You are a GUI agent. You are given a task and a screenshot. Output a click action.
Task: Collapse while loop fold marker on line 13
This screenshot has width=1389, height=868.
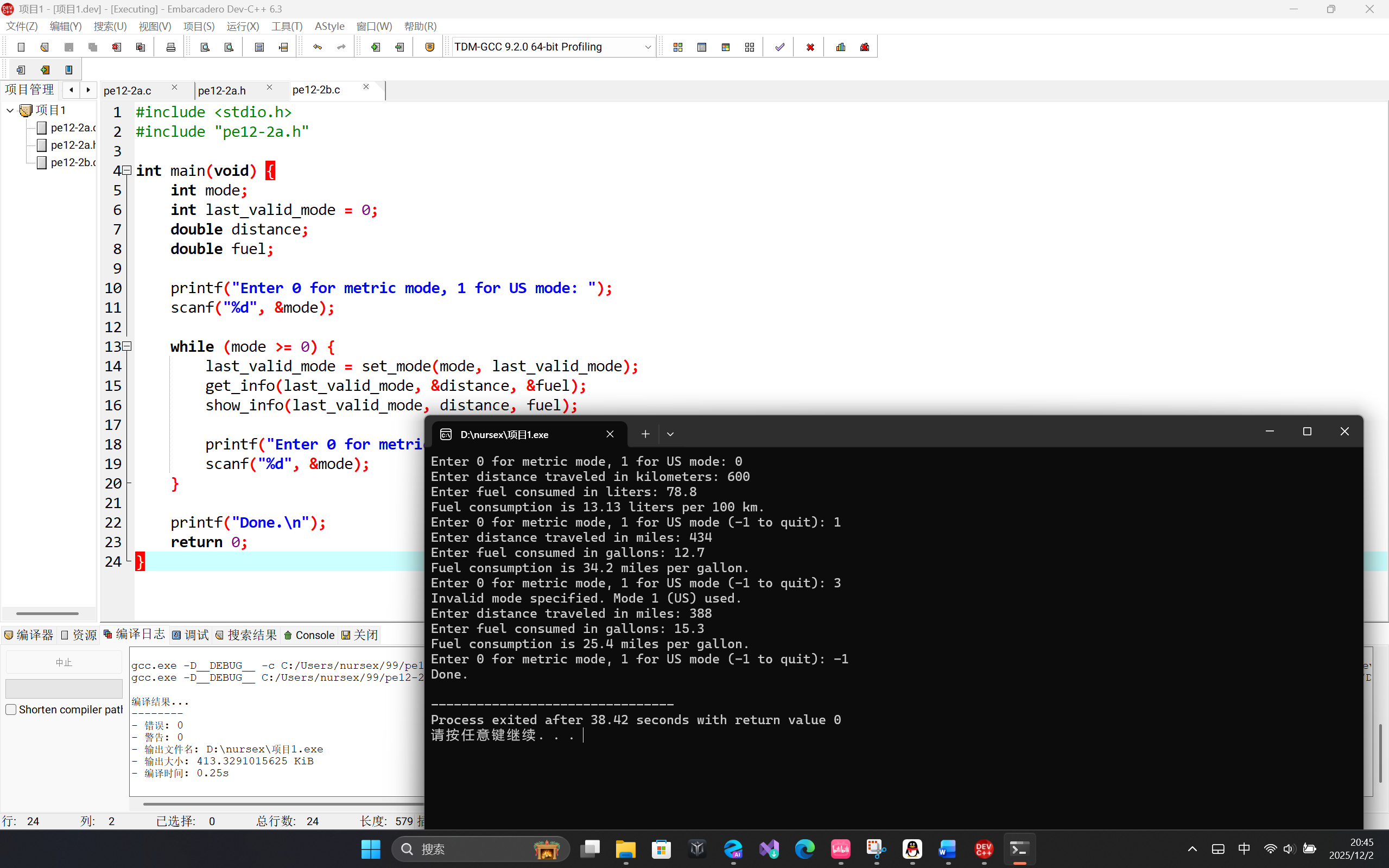point(128,346)
